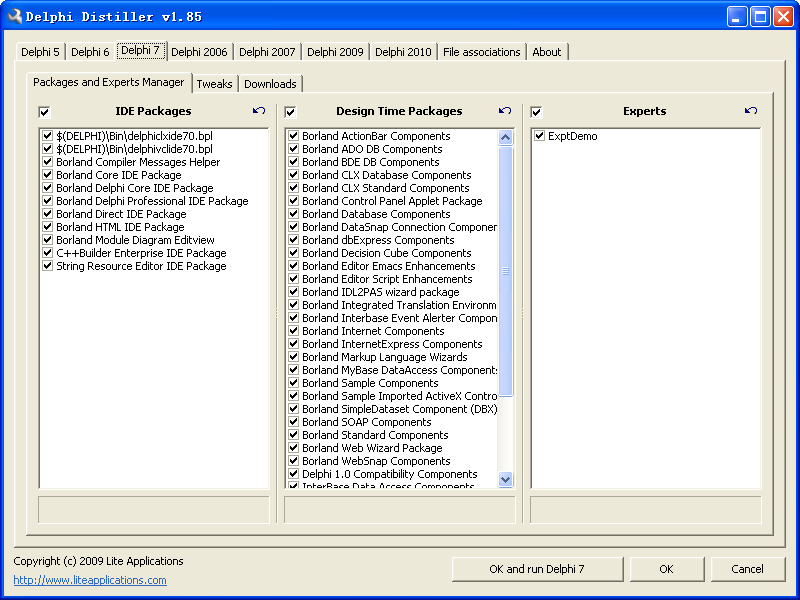Screen dimensions: 800x600
Task: Uncheck Delphi 1.0 Compatibility Components
Action: coord(293,474)
